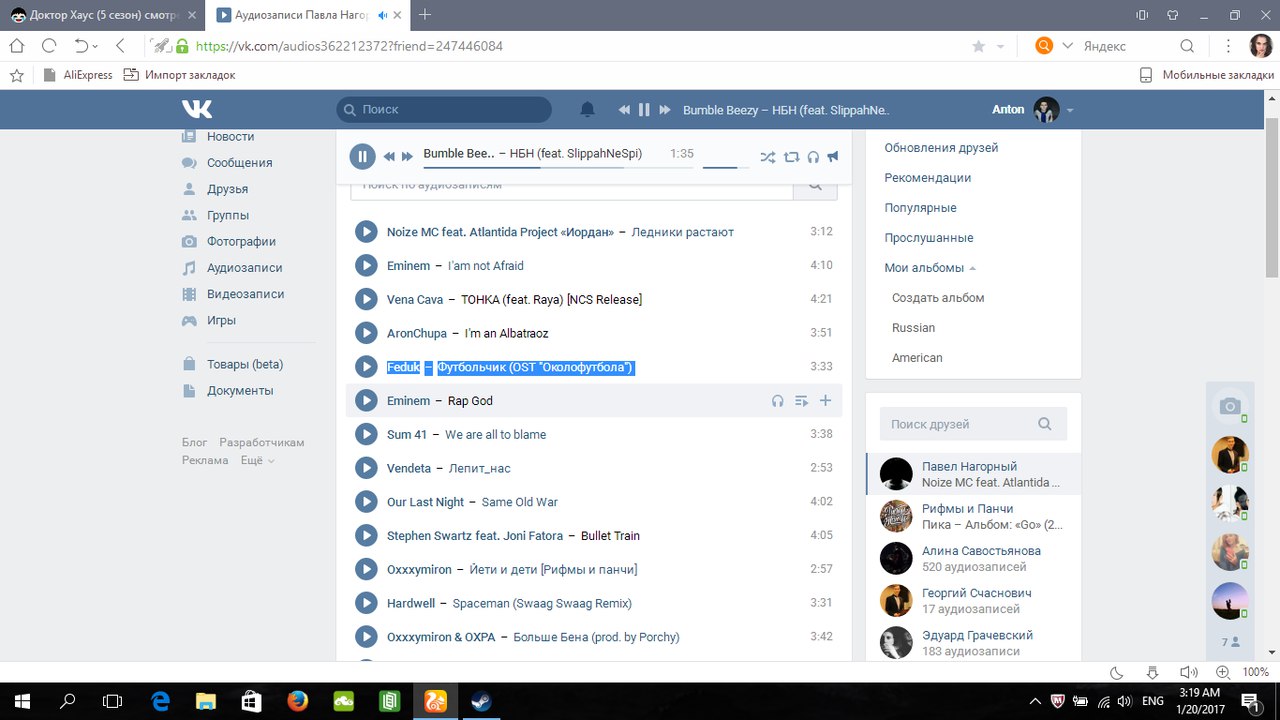This screenshot has height=720, width=1280.
Task: Click the VK logo
Action: pyautogui.click(x=197, y=110)
